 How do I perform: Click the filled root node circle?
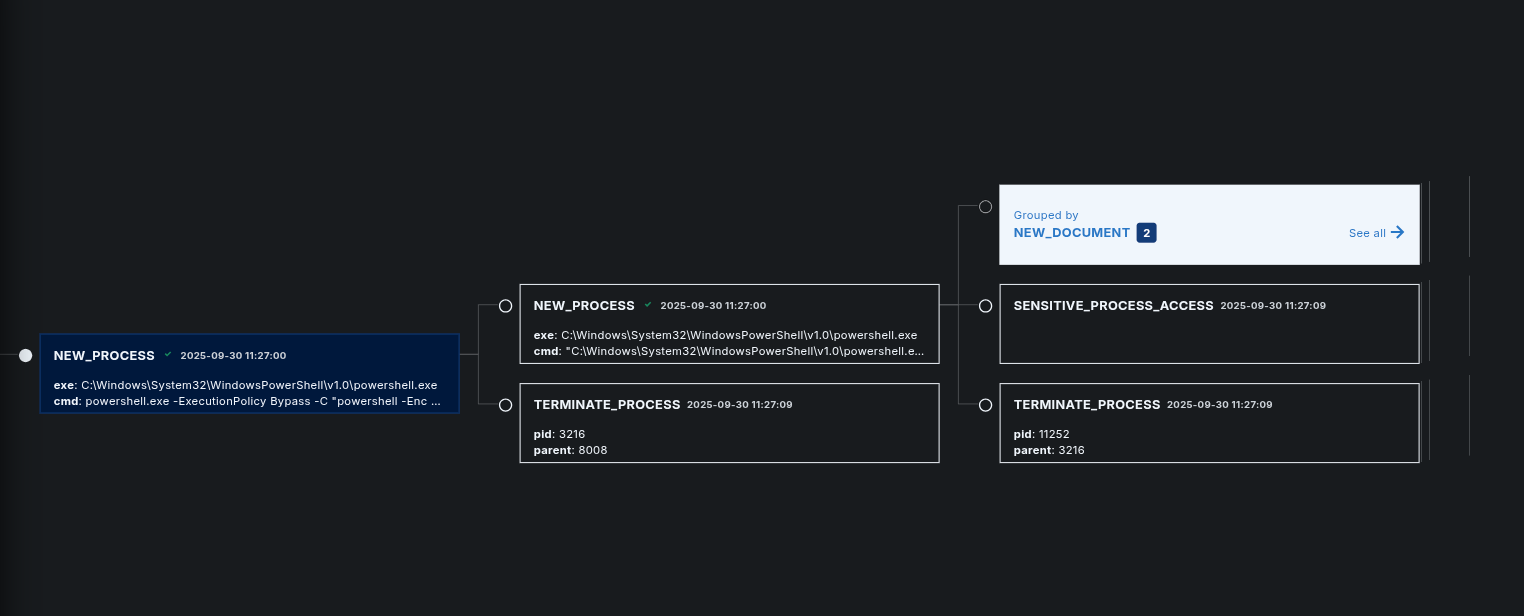[26, 355]
